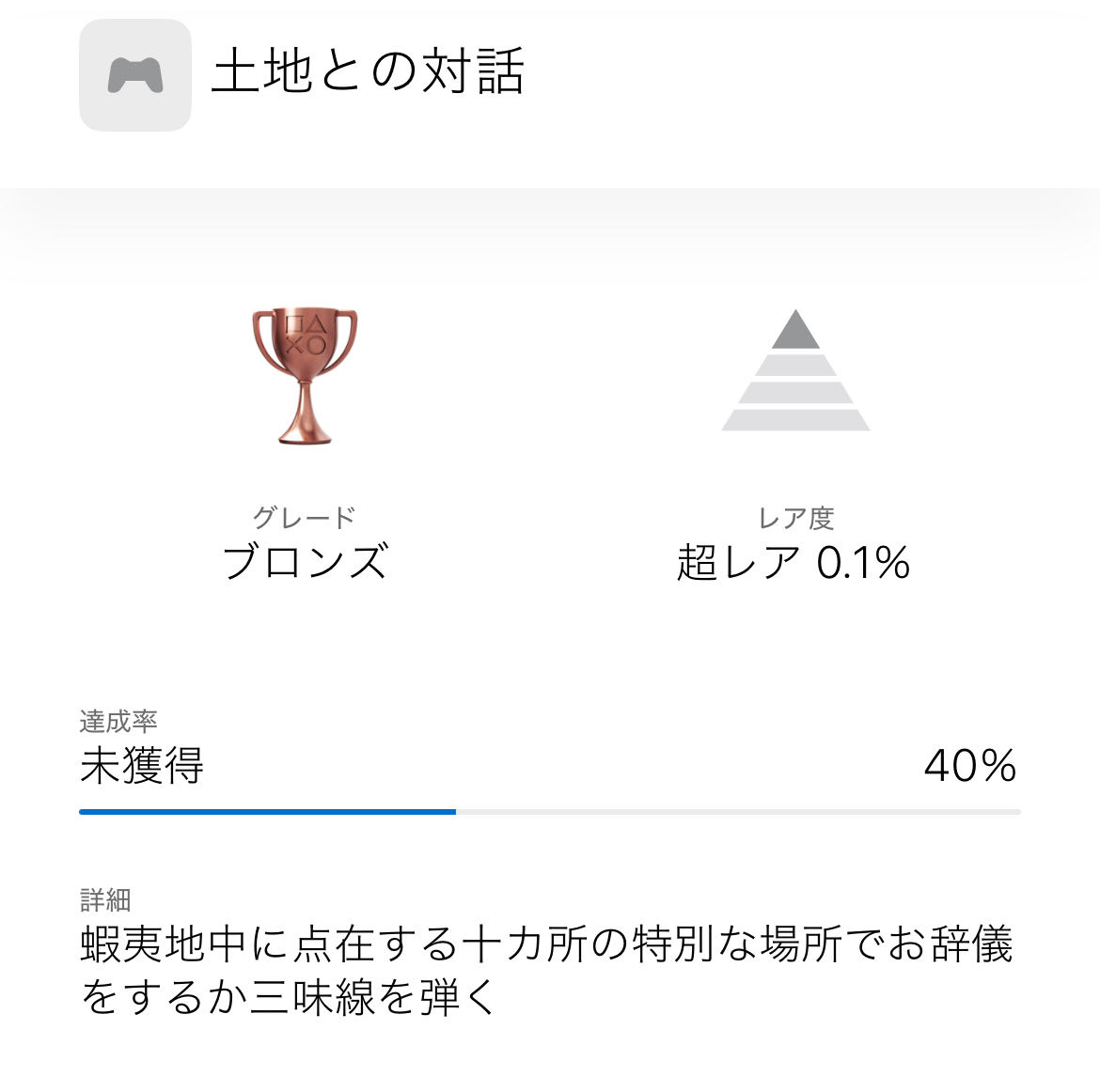The height and width of the screenshot is (1092, 1100).
Task: Click the base of the bronze trophy
Action: point(305,434)
